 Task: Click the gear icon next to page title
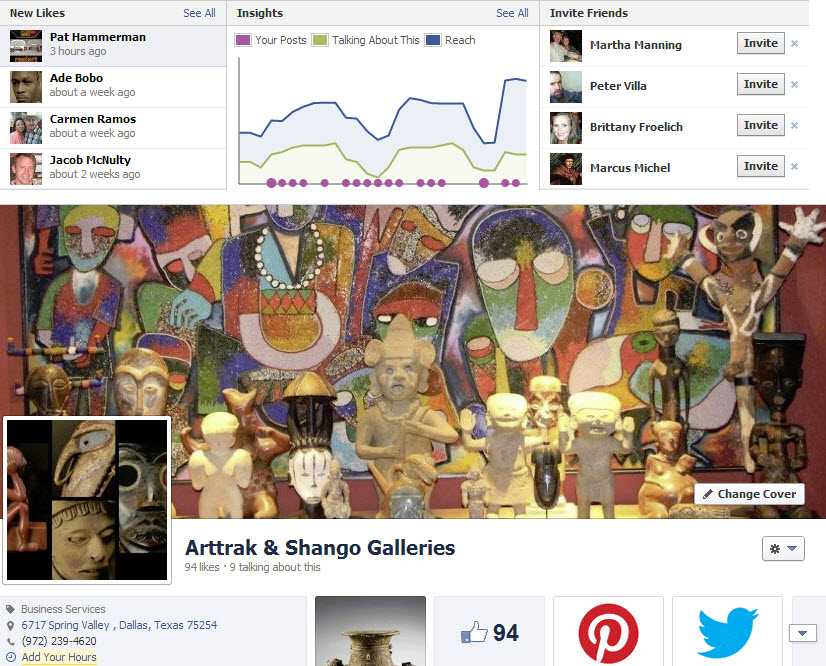pos(775,549)
